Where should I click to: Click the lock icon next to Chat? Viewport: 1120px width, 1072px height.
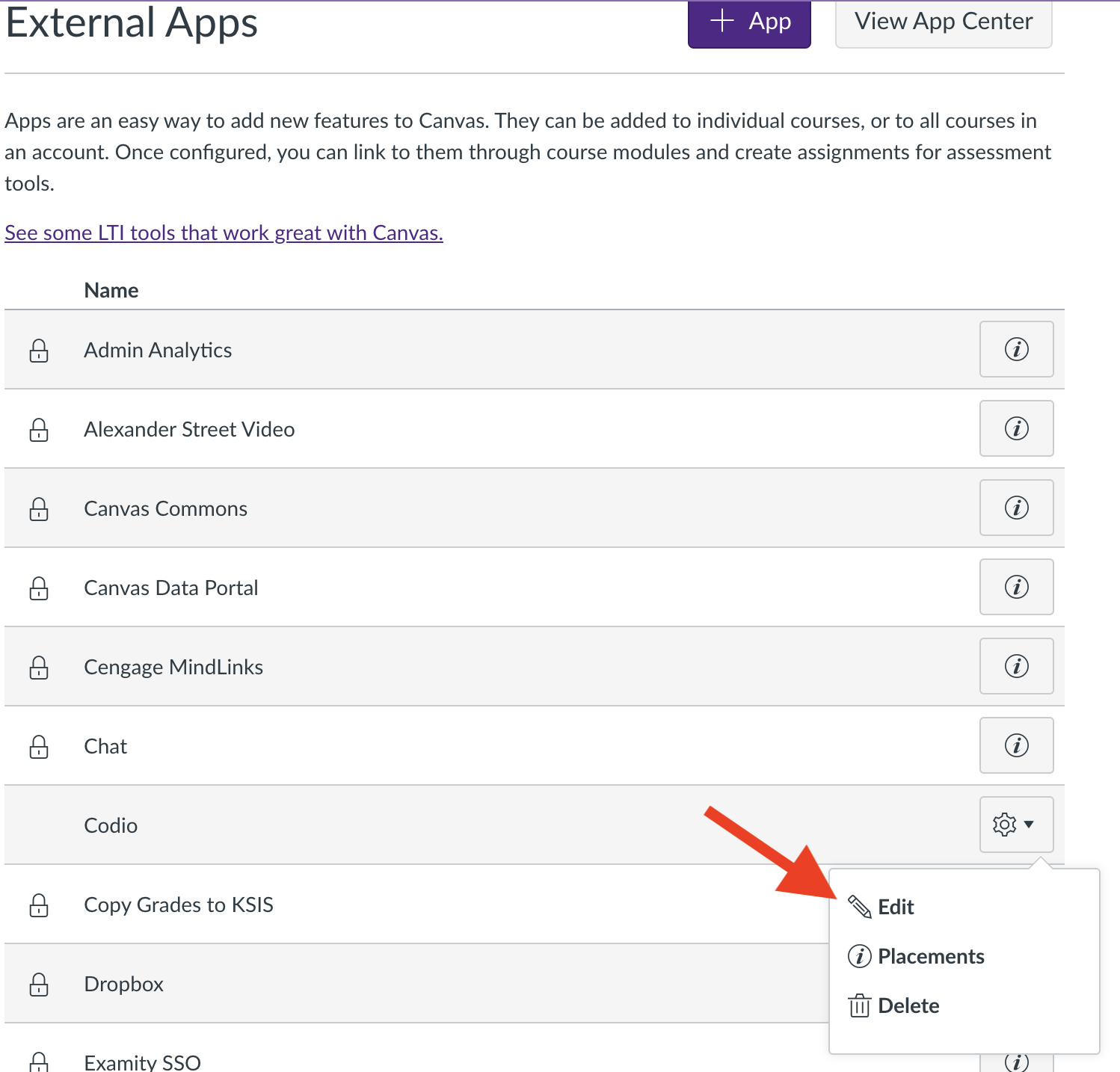click(x=39, y=746)
